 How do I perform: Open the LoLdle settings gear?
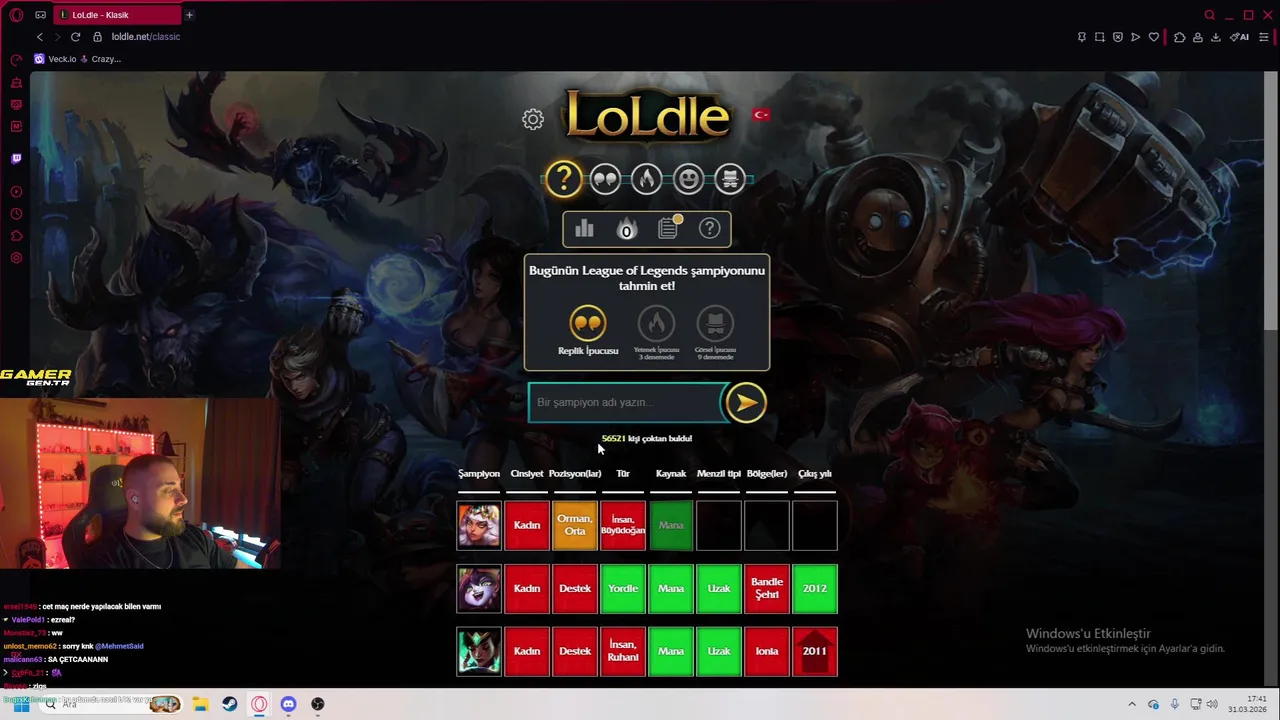533,119
